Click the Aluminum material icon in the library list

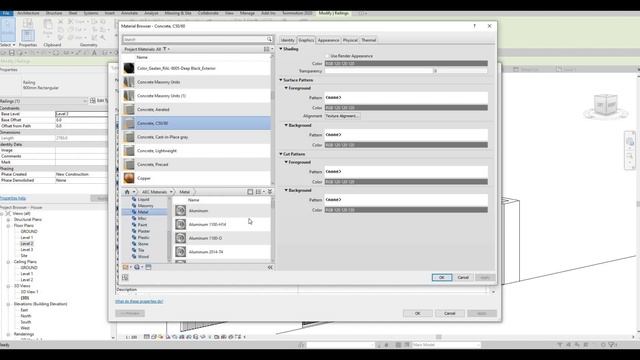tap(180, 211)
